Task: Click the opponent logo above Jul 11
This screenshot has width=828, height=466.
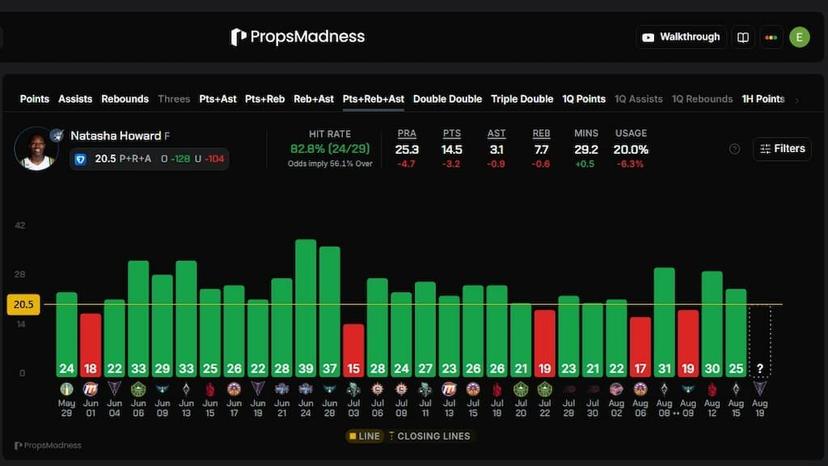Action: (x=425, y=389)
